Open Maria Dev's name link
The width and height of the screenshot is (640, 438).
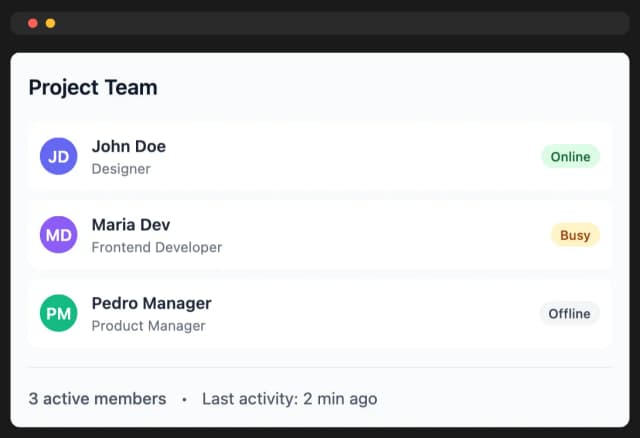point(130,224)
